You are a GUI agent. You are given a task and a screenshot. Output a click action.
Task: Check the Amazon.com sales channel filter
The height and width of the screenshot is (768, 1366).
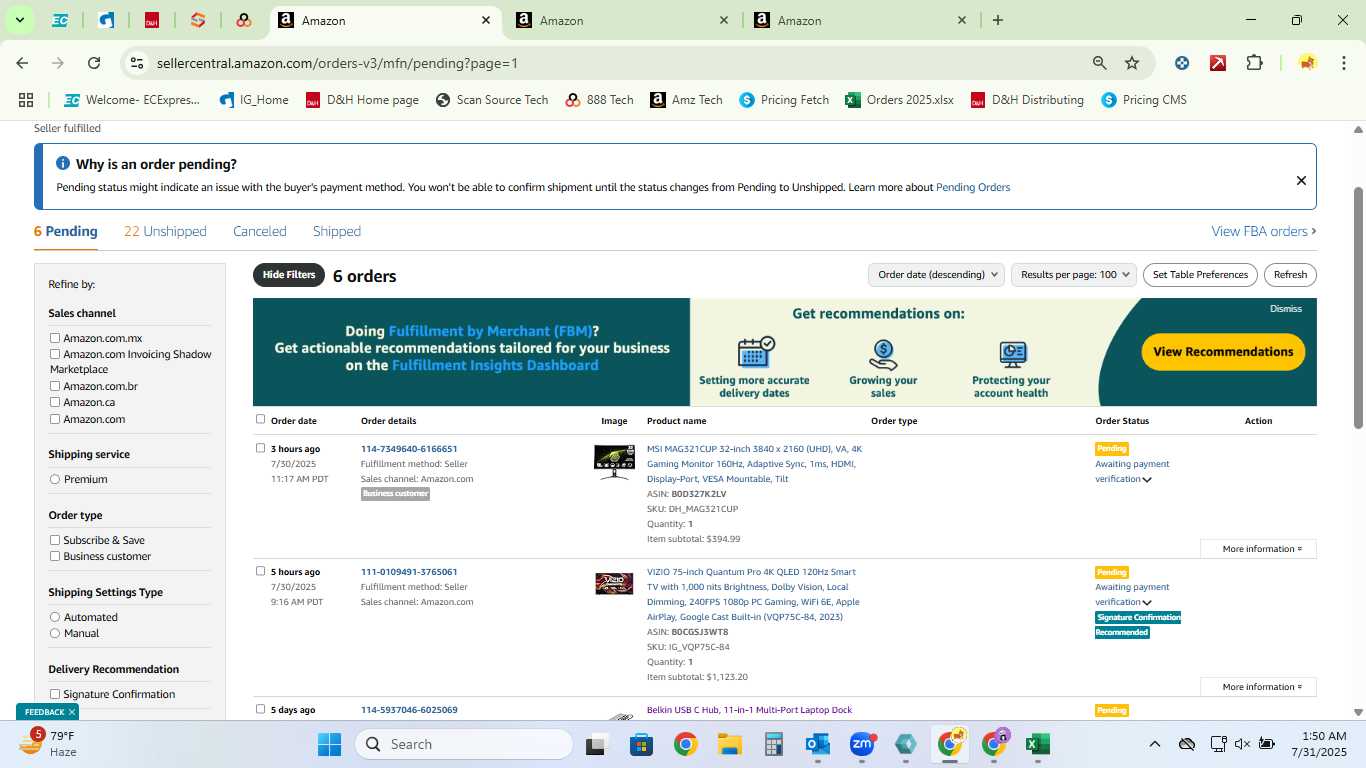[55, 419]
